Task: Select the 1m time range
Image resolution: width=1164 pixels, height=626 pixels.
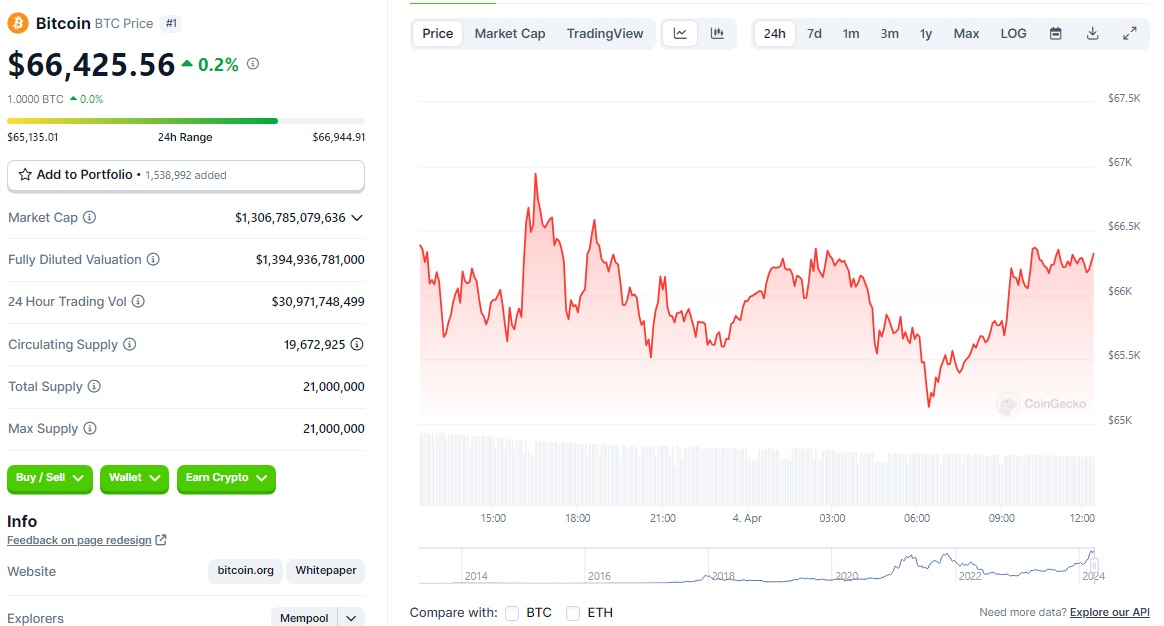Action: click(851, 33)
